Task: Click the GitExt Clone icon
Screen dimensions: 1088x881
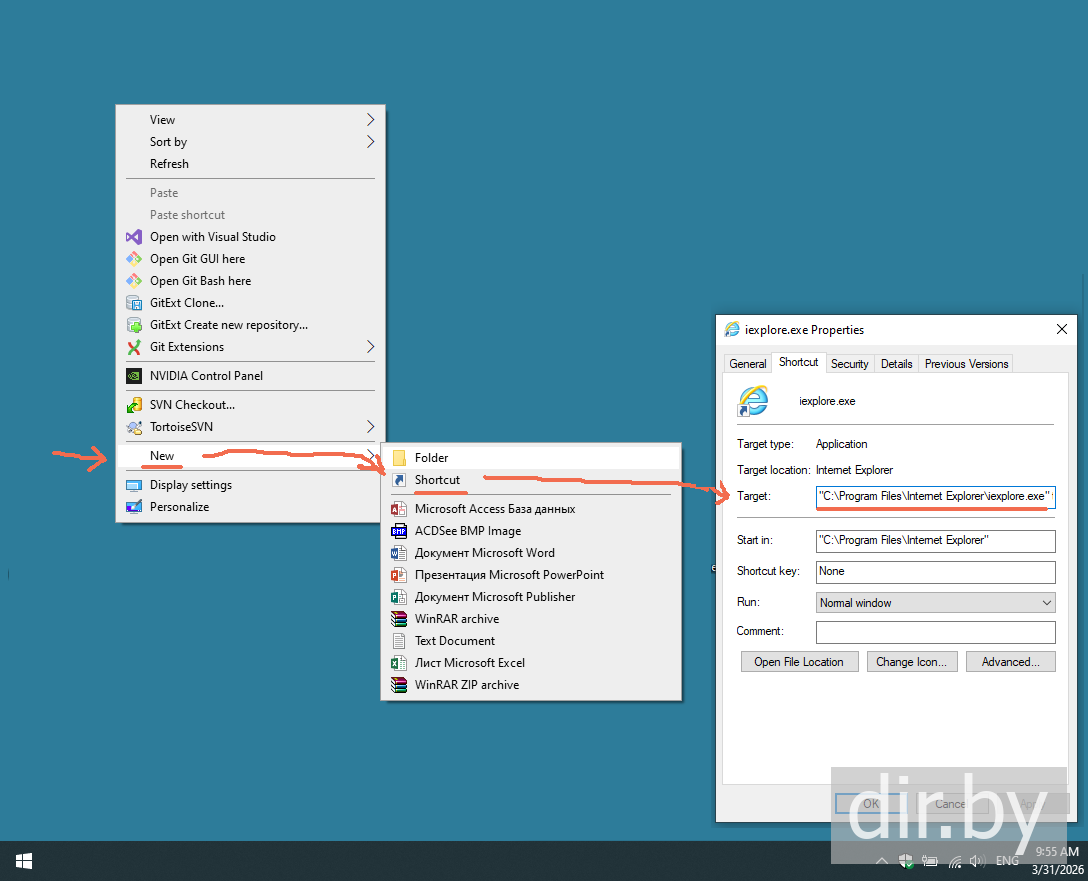Action: pos(134,303)
